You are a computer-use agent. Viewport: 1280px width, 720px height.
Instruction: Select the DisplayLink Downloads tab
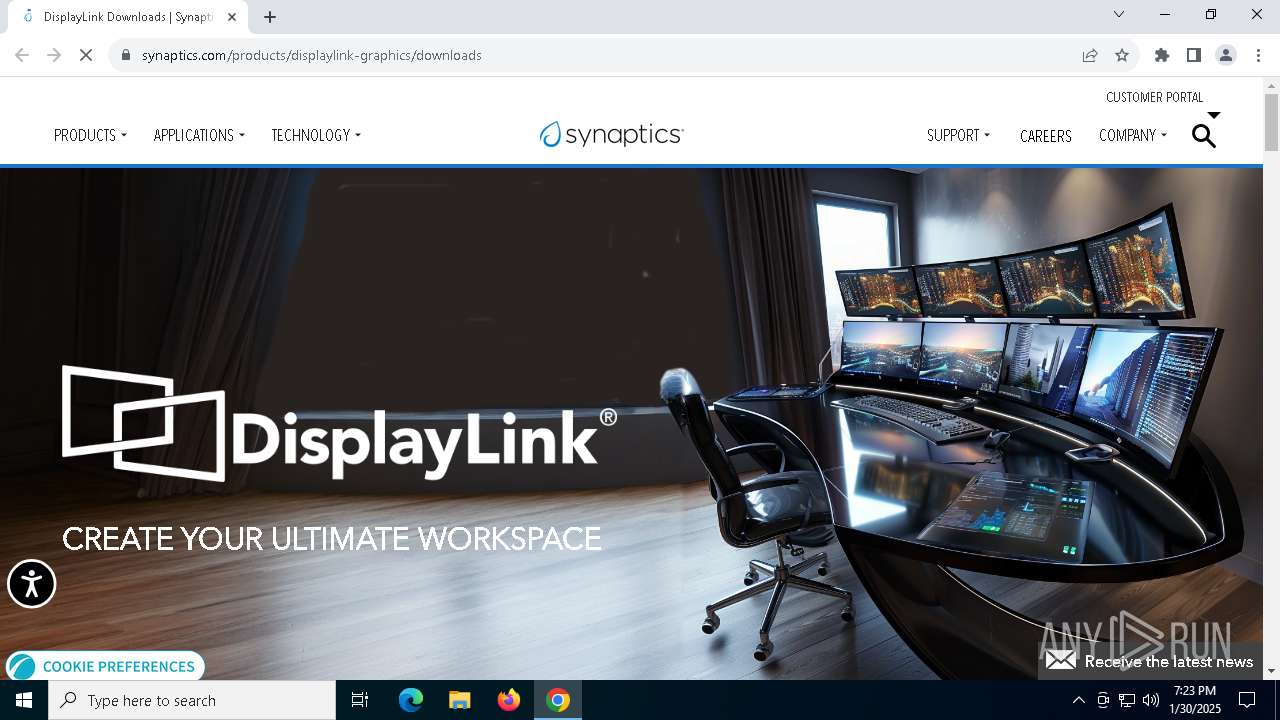click(127, 17)
